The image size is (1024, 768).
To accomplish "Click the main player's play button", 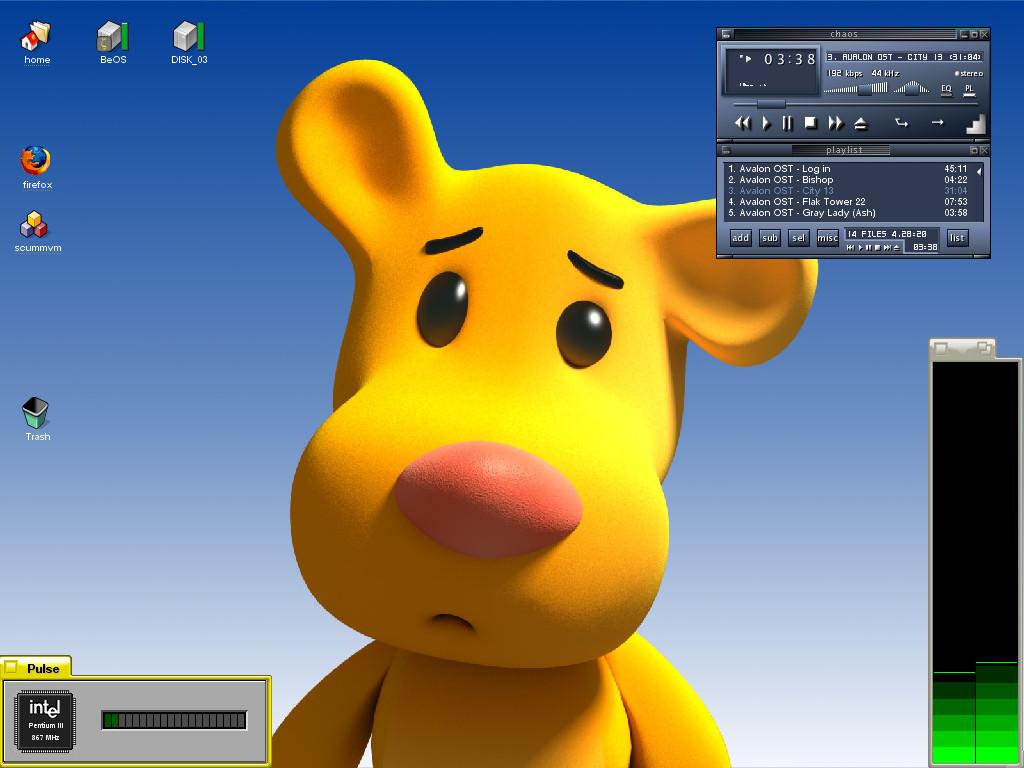I will coord(767,123).
